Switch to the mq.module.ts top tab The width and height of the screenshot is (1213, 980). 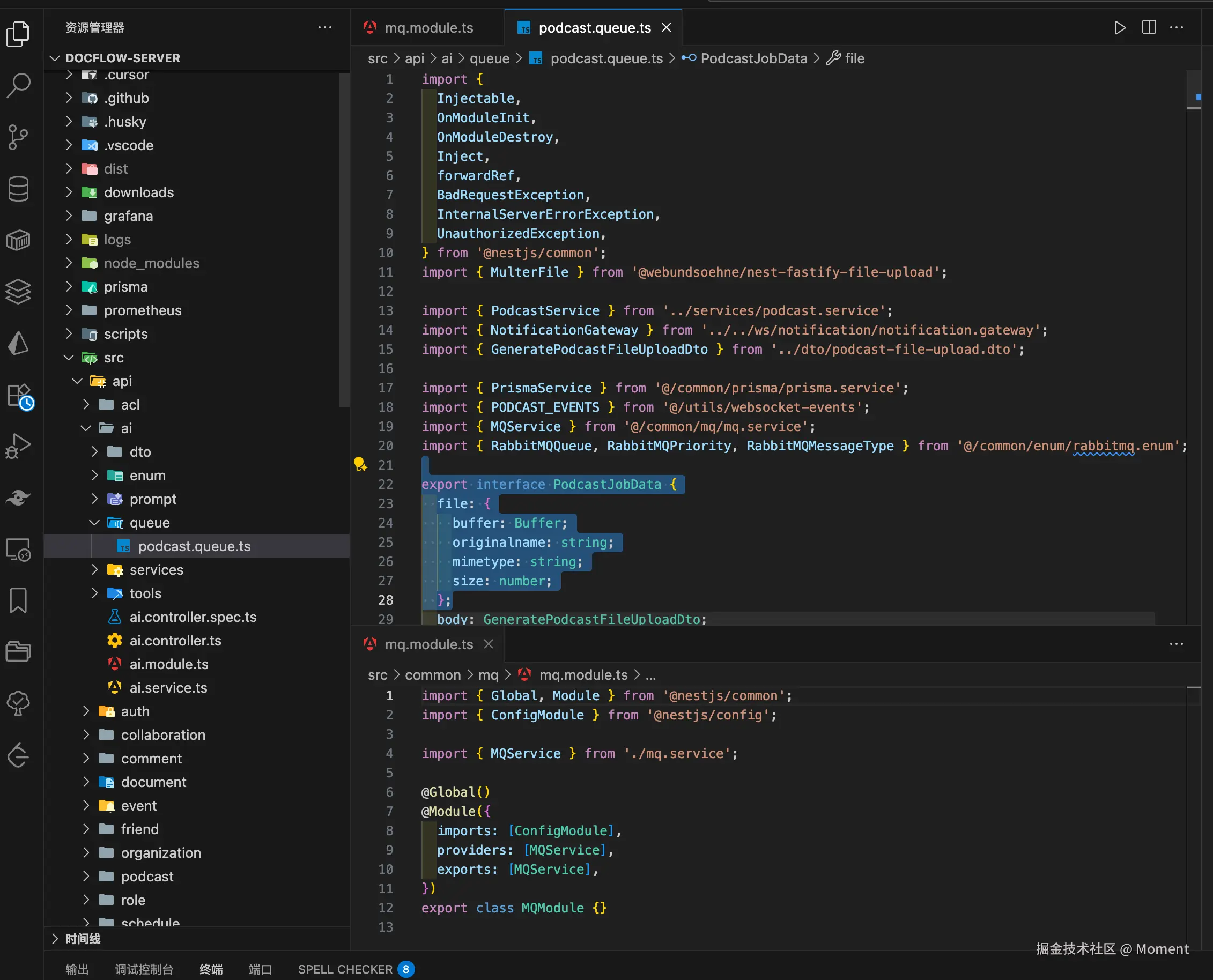(x=428, y=28)
